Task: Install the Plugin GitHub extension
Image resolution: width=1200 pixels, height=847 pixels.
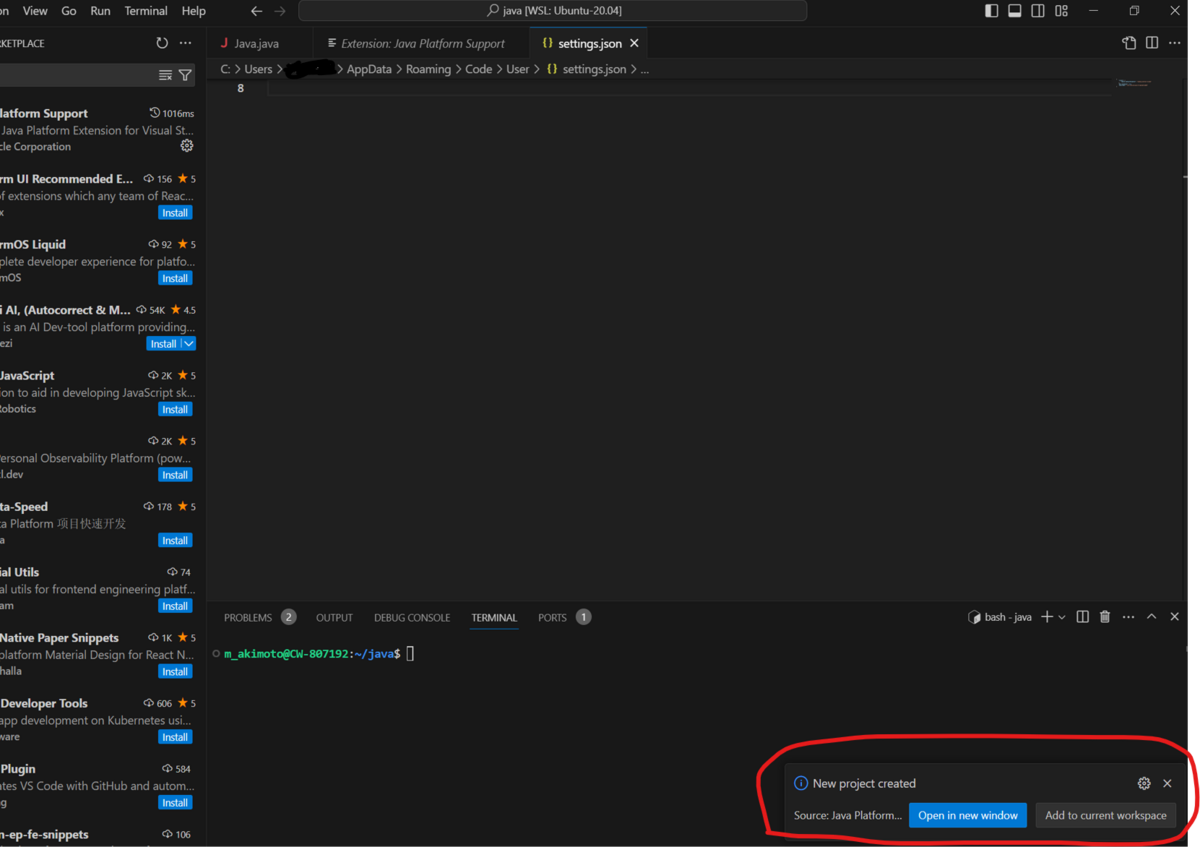Action: pyautogui.click(x=175, y=802)
